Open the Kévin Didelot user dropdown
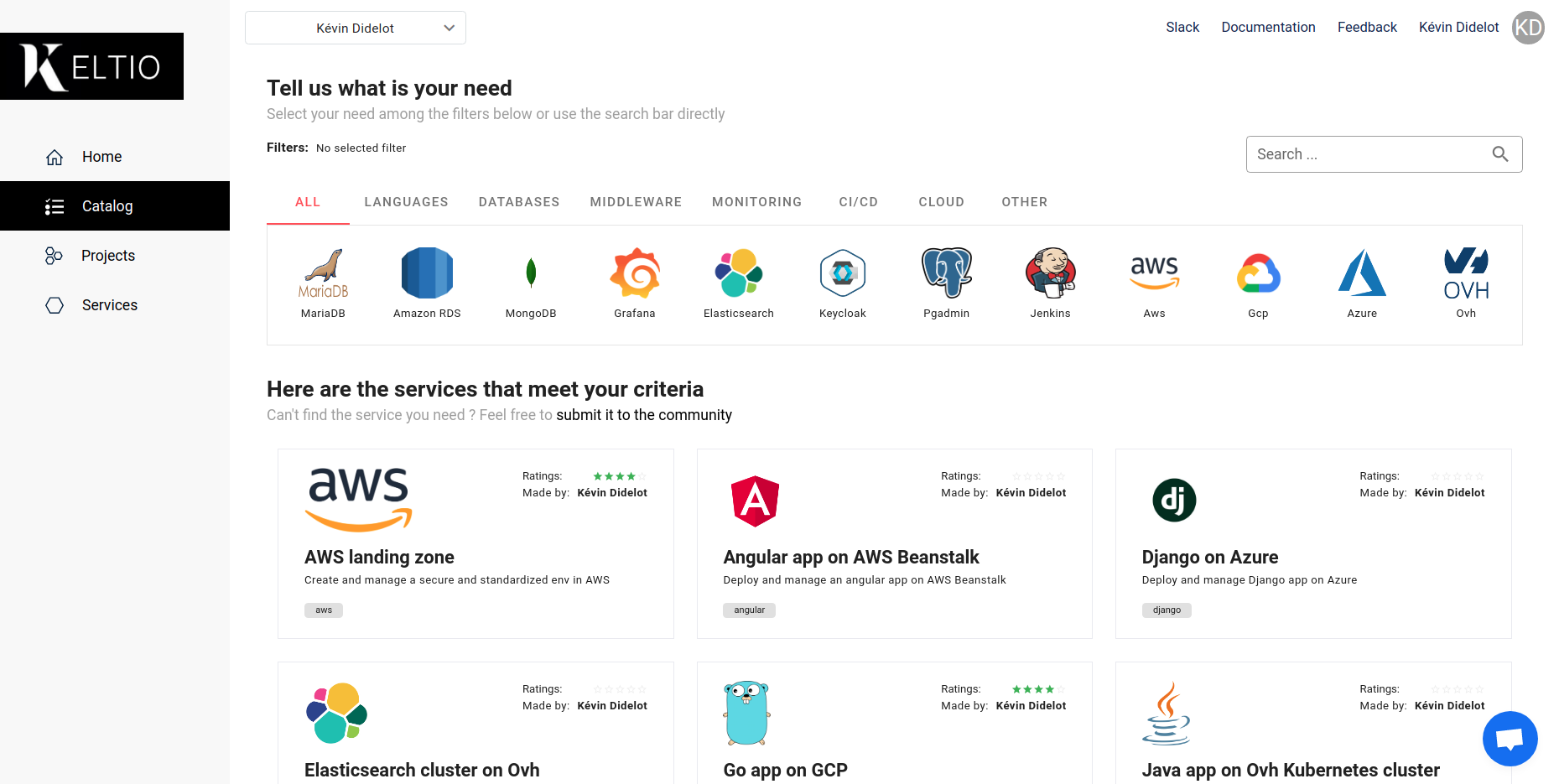This screenshot has height=784, width=1559. (355, 28)
